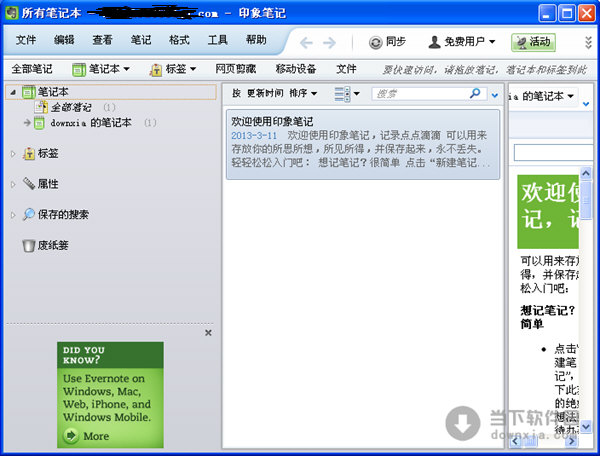Maximize the 印象笔记 window
Viewport: 600px width, 456px height.
pyautogui.click(x=567, y=13)
